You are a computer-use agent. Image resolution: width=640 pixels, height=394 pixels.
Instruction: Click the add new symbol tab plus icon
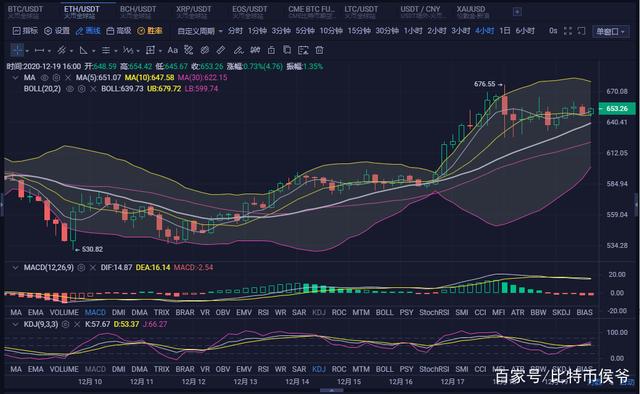517,12
